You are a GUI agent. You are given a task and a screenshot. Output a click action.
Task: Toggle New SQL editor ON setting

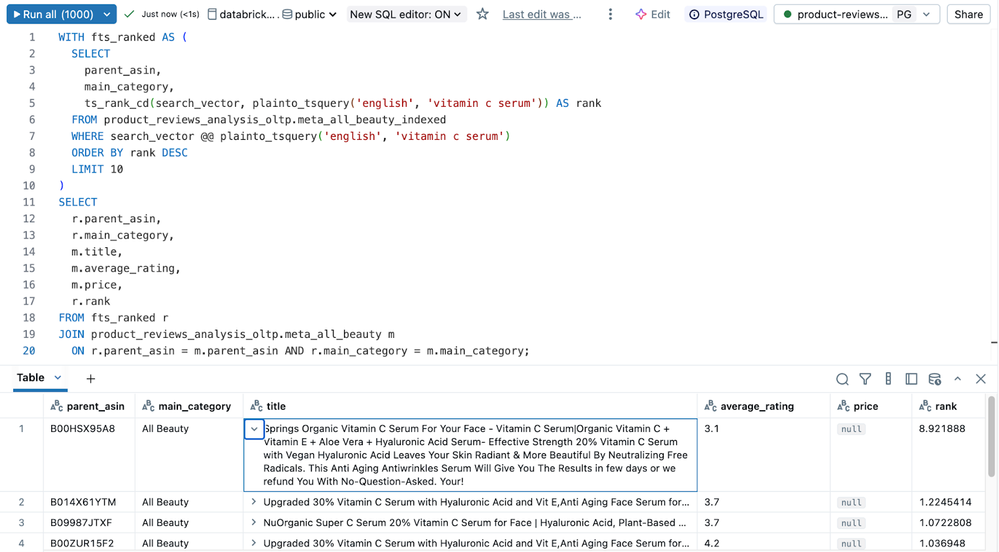405,15
